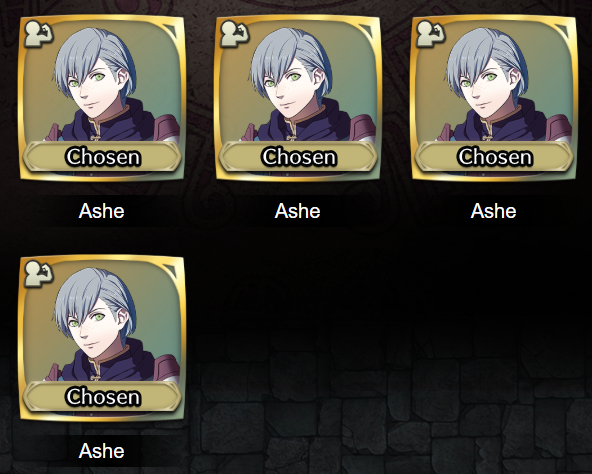Click the Ashe name label under right top-row card
592x474 pixels.
[493, 211]
